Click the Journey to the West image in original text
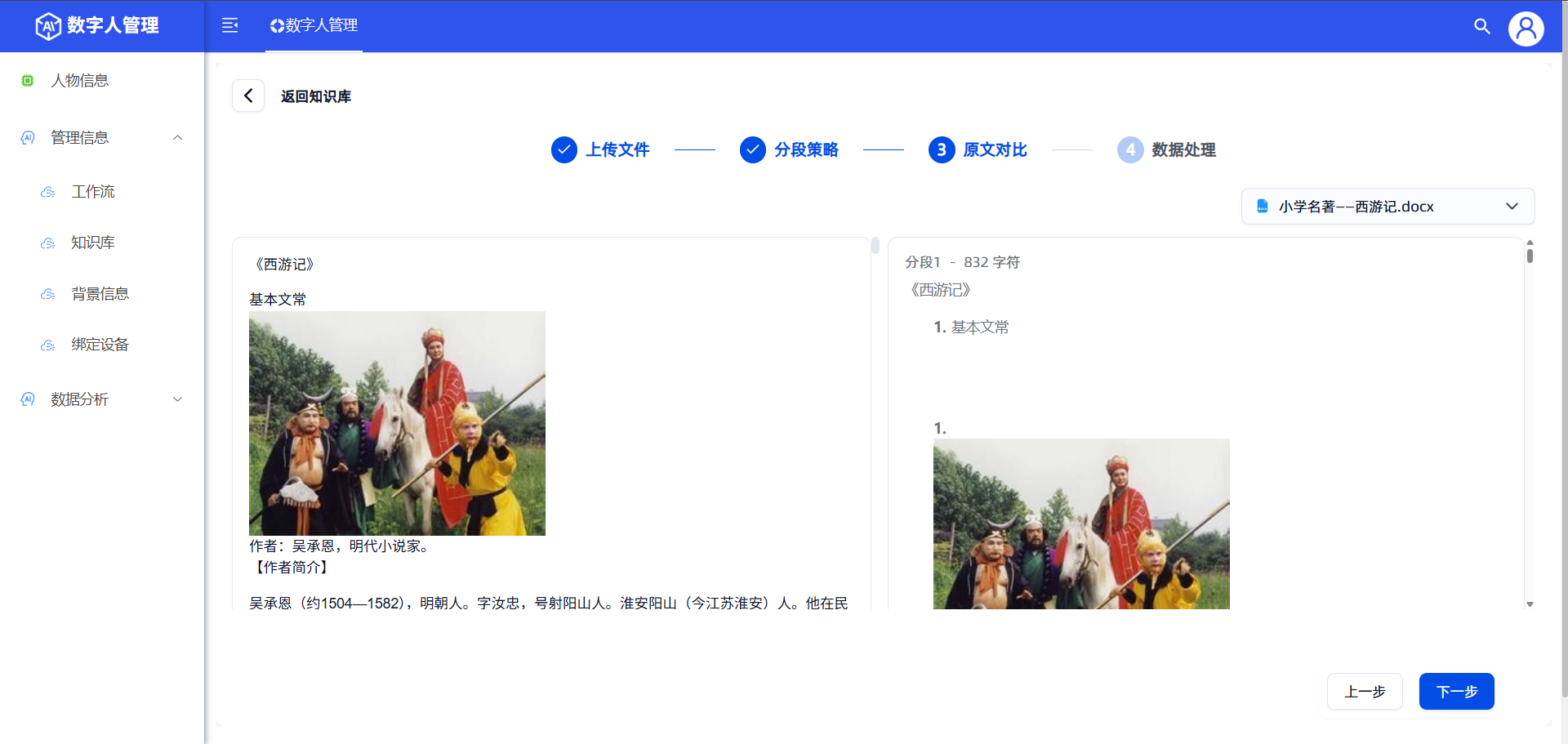This screenshot has width=1568, height=744. point(397,423)
